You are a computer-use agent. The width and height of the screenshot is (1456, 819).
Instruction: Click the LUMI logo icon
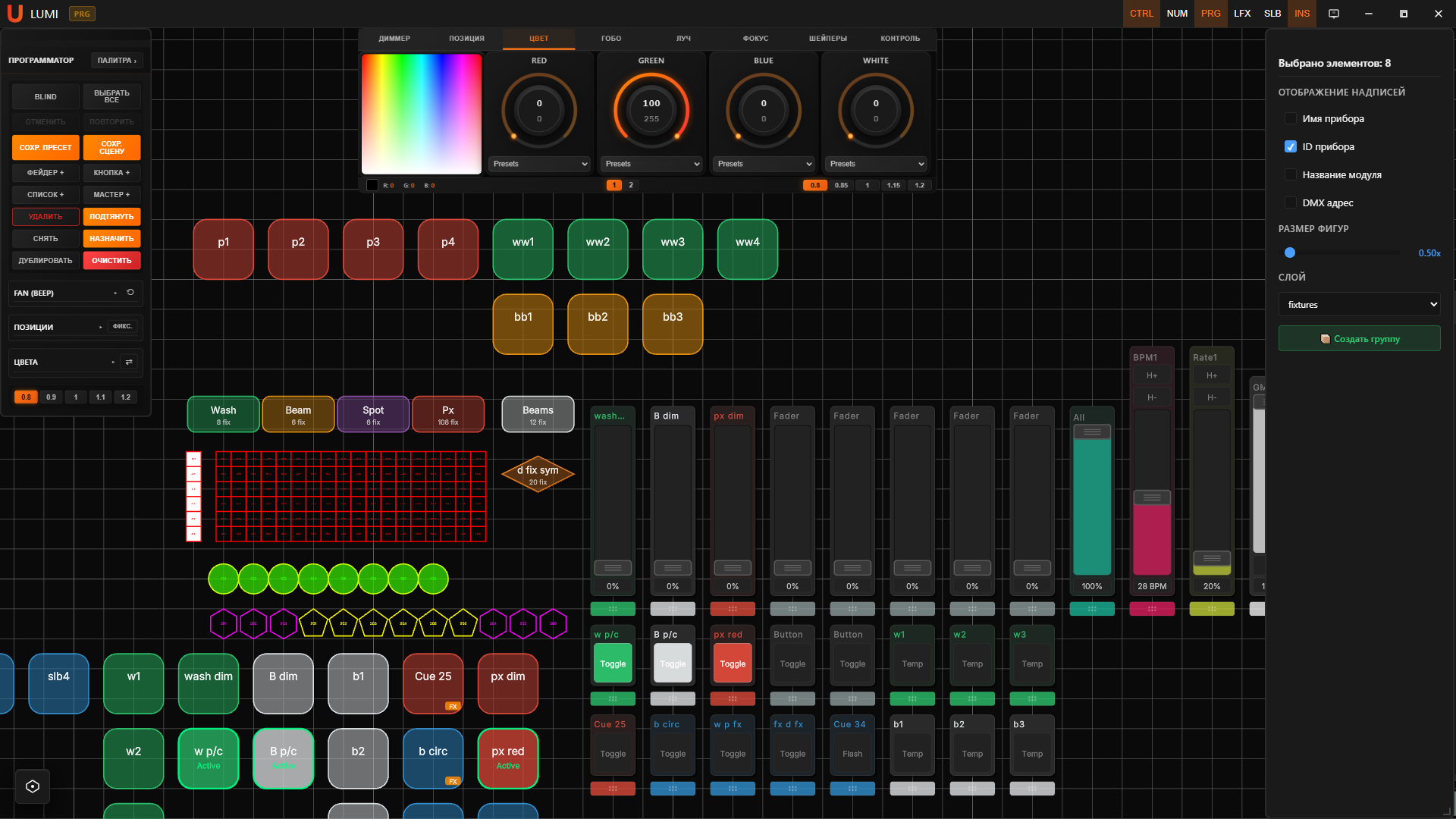coord(14,14)
